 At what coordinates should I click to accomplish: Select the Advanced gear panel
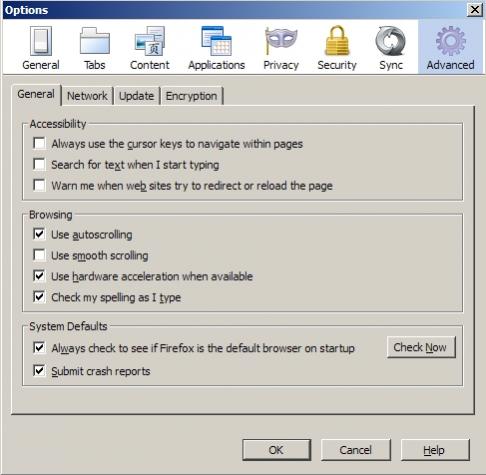[x=450, y=47]
